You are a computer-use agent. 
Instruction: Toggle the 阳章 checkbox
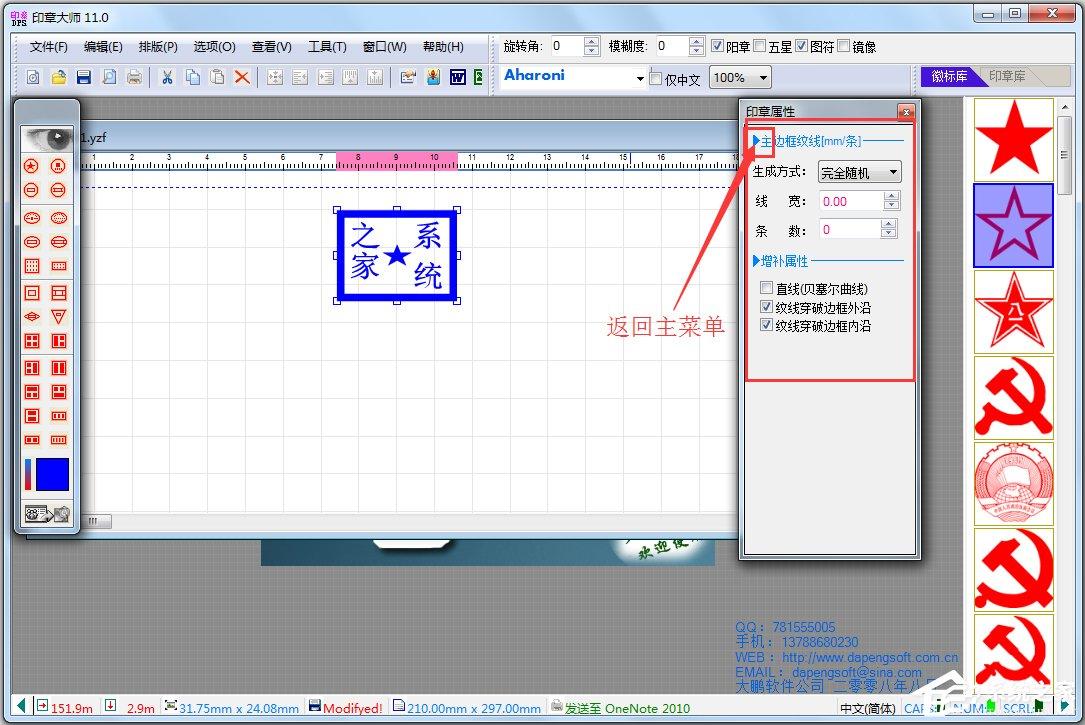pyautogui.click(x=718, y=46)
